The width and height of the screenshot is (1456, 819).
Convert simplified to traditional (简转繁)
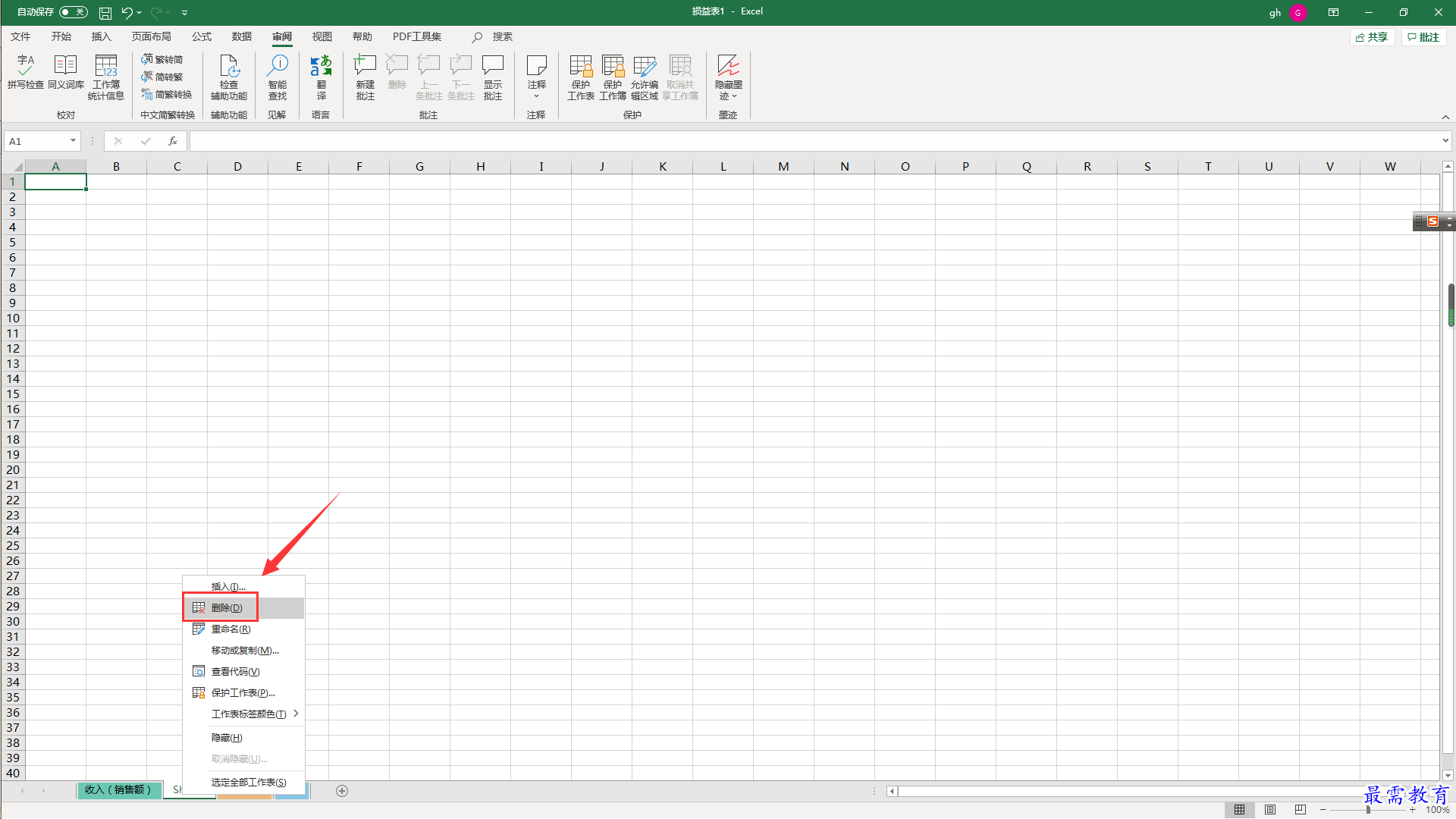[162, 77]
